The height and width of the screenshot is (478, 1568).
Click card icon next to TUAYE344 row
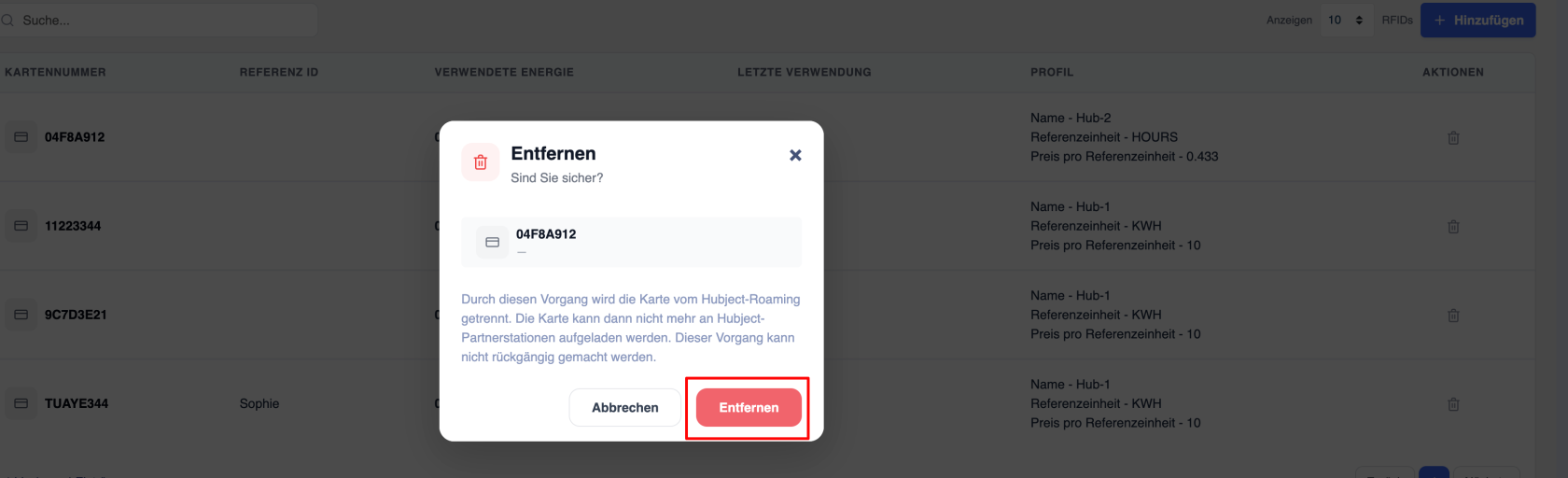coord(21,403)
